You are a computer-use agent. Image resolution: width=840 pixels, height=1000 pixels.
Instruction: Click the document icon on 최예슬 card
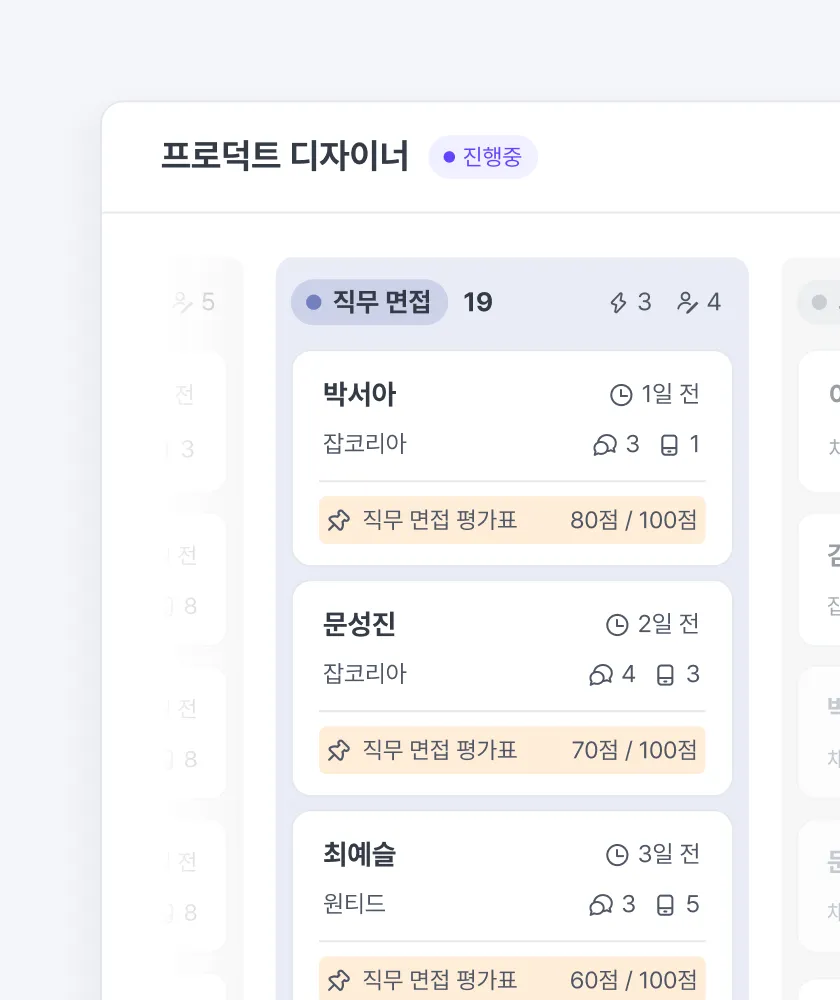665,904
